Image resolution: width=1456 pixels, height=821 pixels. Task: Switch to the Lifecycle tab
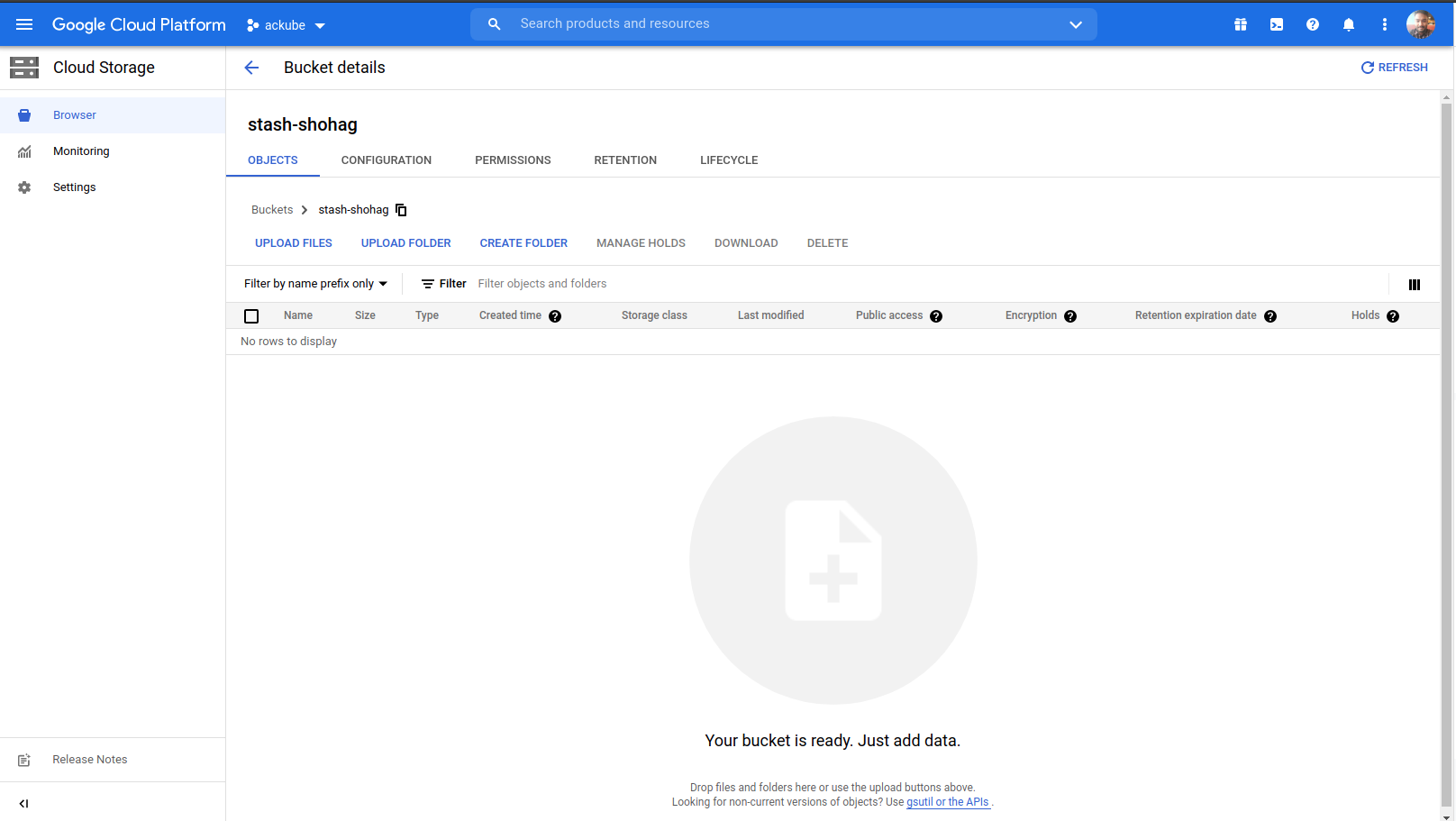(x=729, y=160)
